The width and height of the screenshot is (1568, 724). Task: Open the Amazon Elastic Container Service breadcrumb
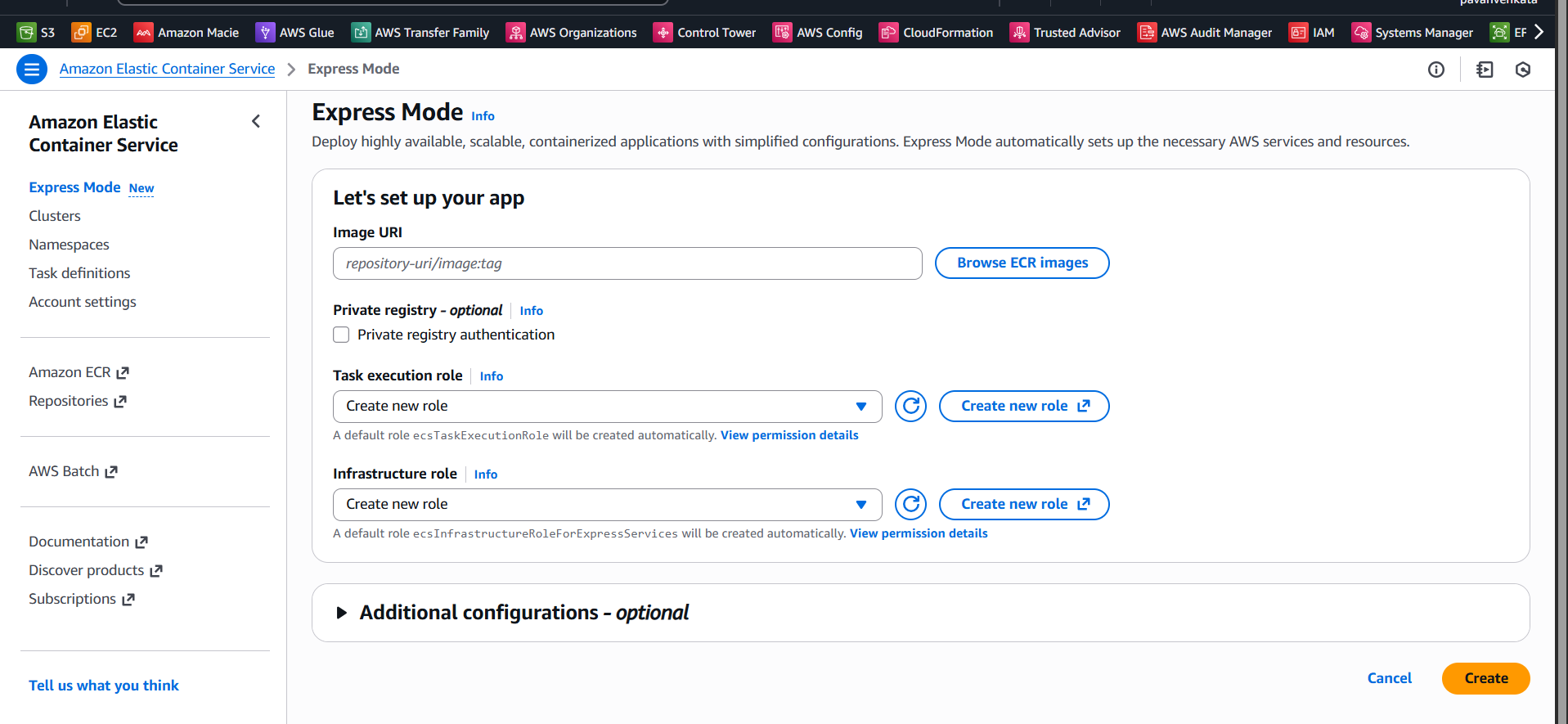167,70
